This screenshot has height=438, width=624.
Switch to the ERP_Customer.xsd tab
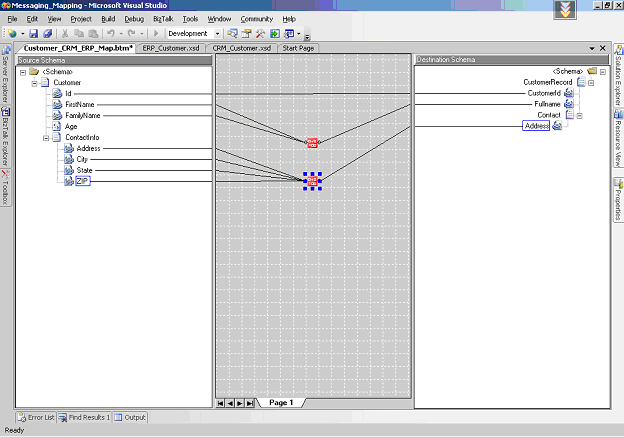pyautogui.click(x=171, y=48)
